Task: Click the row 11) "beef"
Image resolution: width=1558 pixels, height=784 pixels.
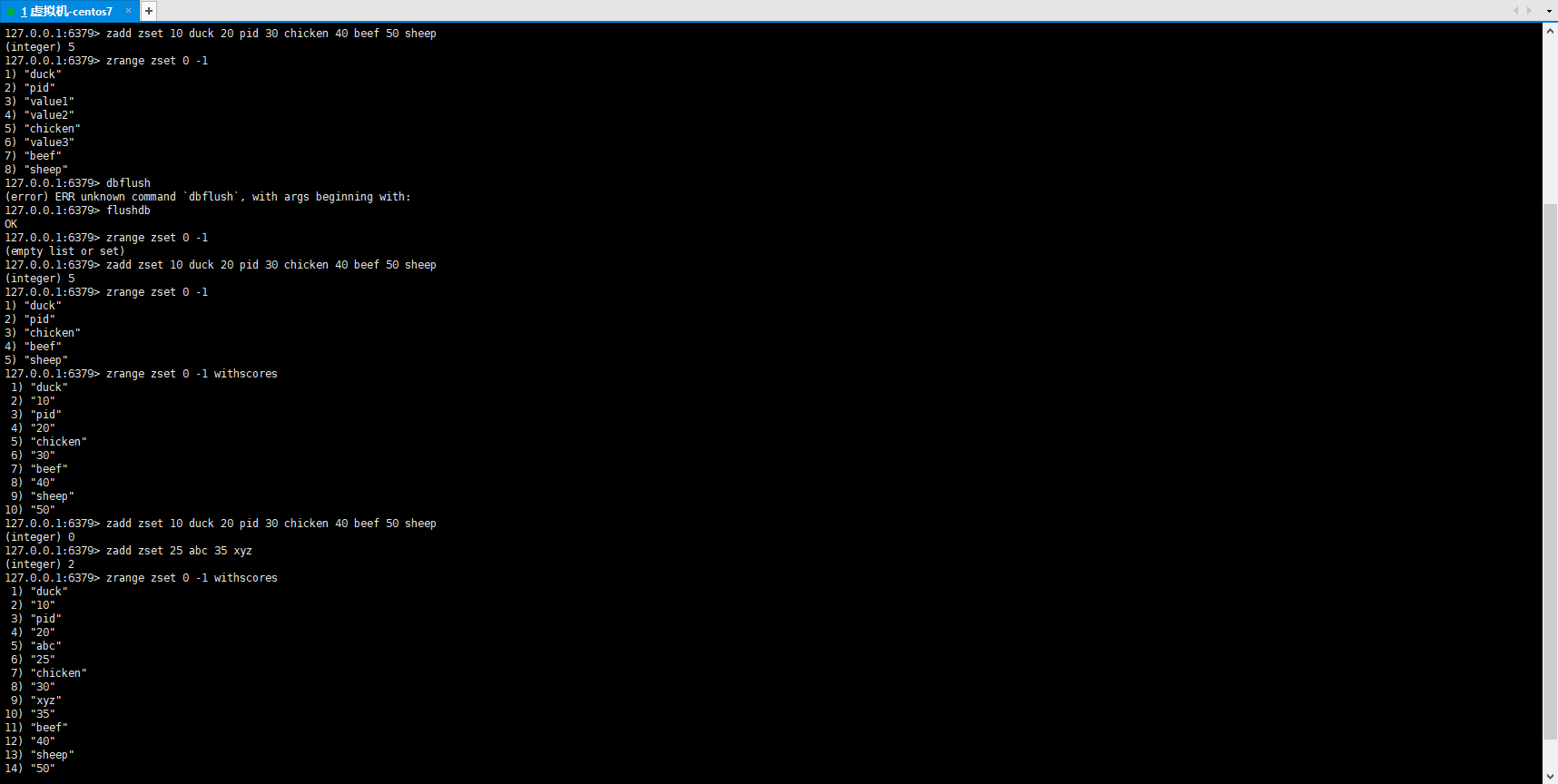Action: coord(36,728)
